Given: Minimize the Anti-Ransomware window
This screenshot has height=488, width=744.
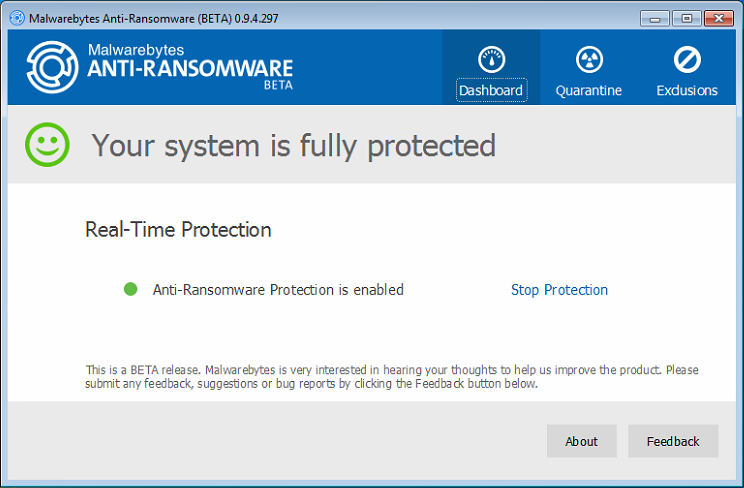Looking at the screenshot, I should [656, 17].
